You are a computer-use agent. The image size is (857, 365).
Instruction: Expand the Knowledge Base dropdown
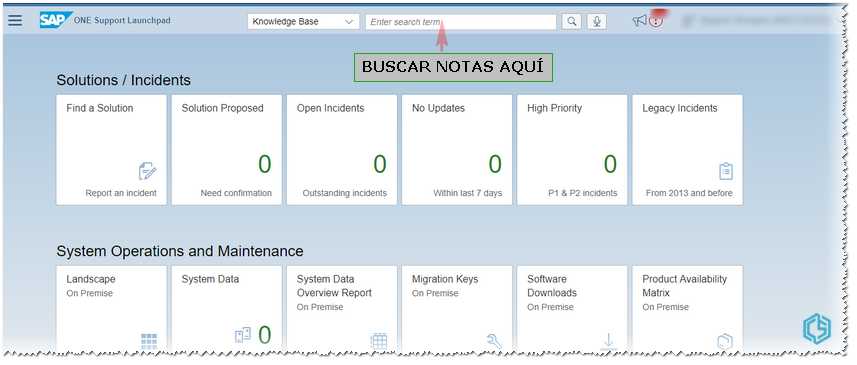[303, 22]
